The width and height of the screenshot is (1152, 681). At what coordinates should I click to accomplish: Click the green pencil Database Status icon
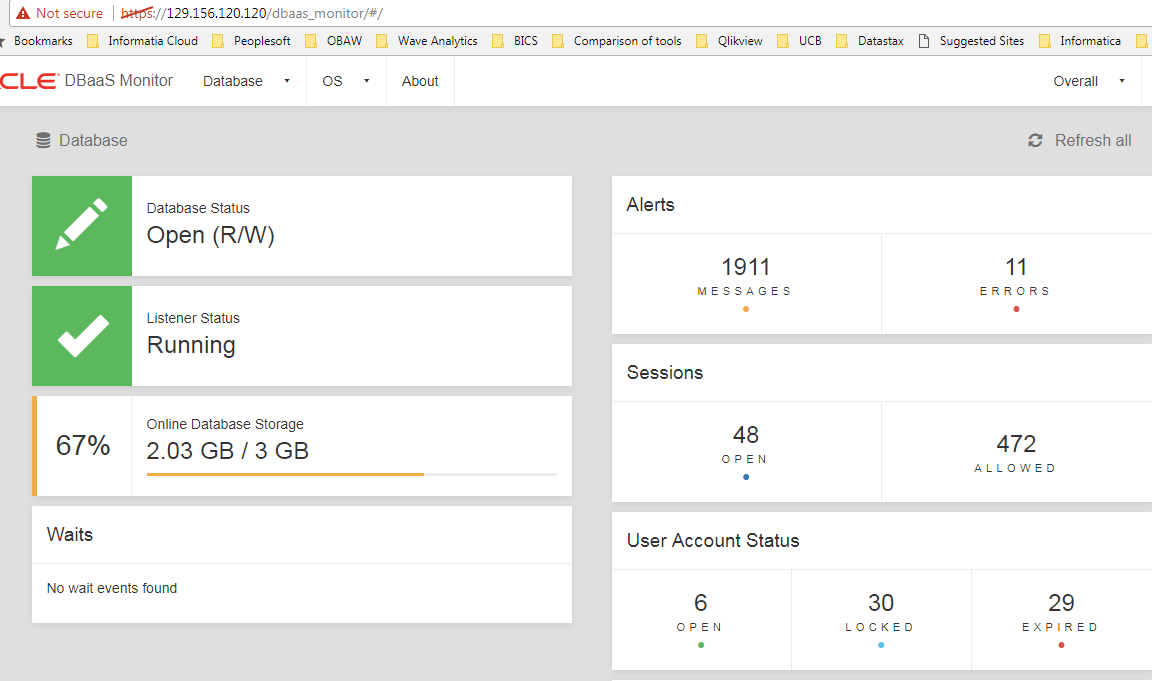click(x=82, y=225)
